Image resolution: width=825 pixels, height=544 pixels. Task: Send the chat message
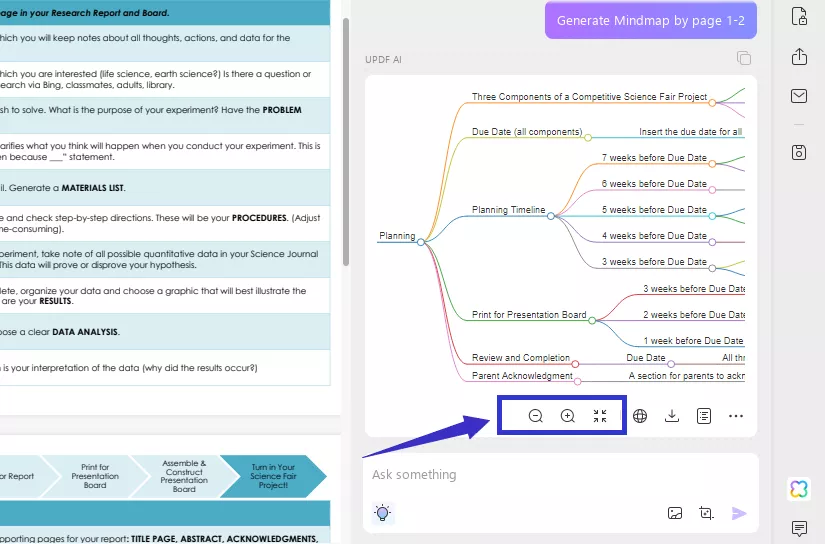coord(739,513)
